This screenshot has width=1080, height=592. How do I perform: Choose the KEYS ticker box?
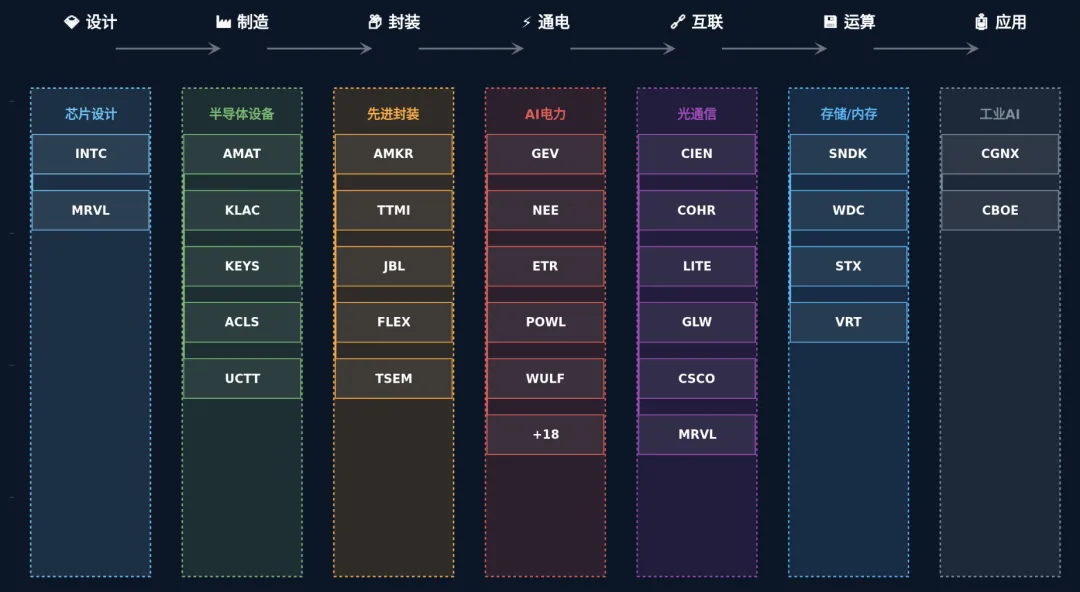pos(242,266)
